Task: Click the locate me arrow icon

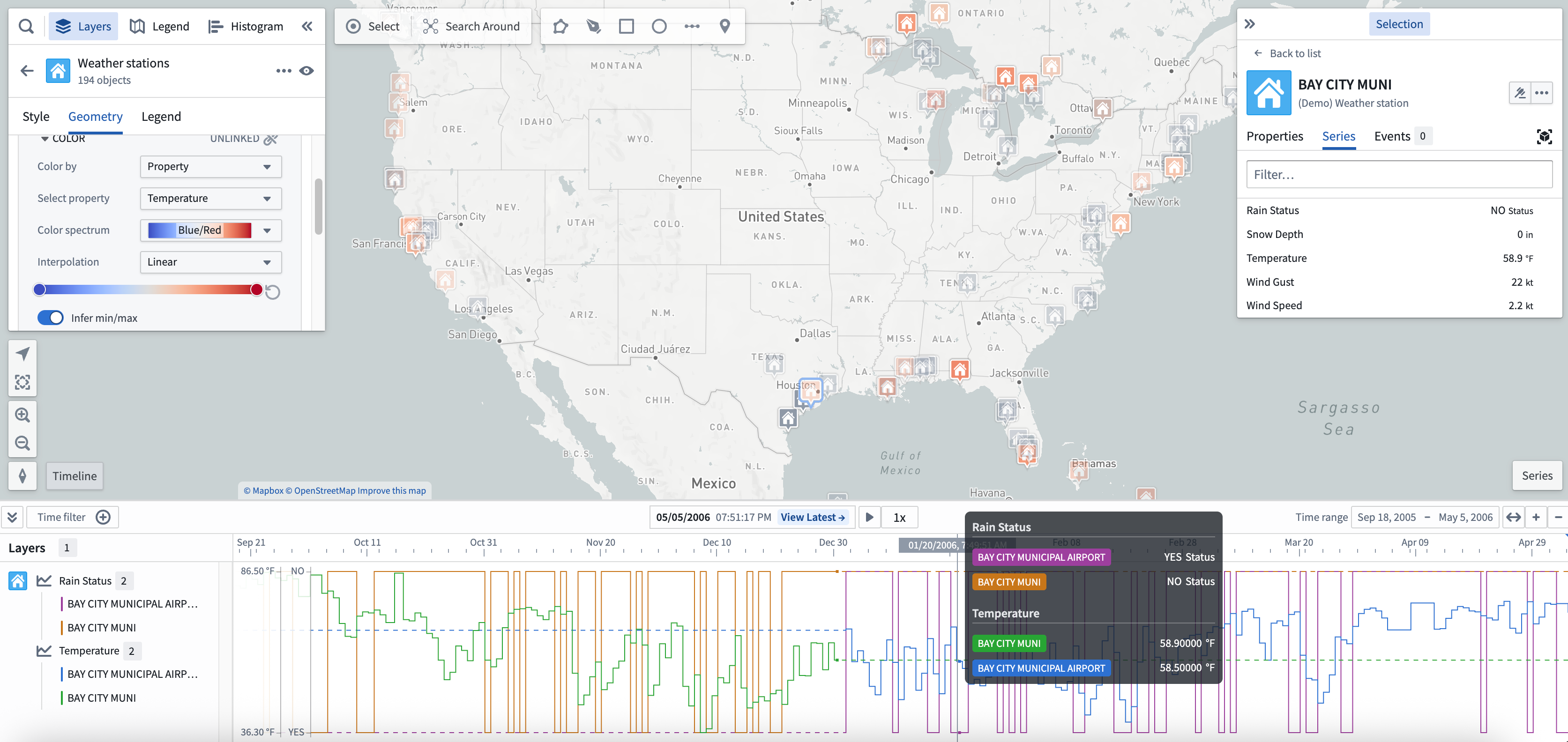Action: [22, 354]
